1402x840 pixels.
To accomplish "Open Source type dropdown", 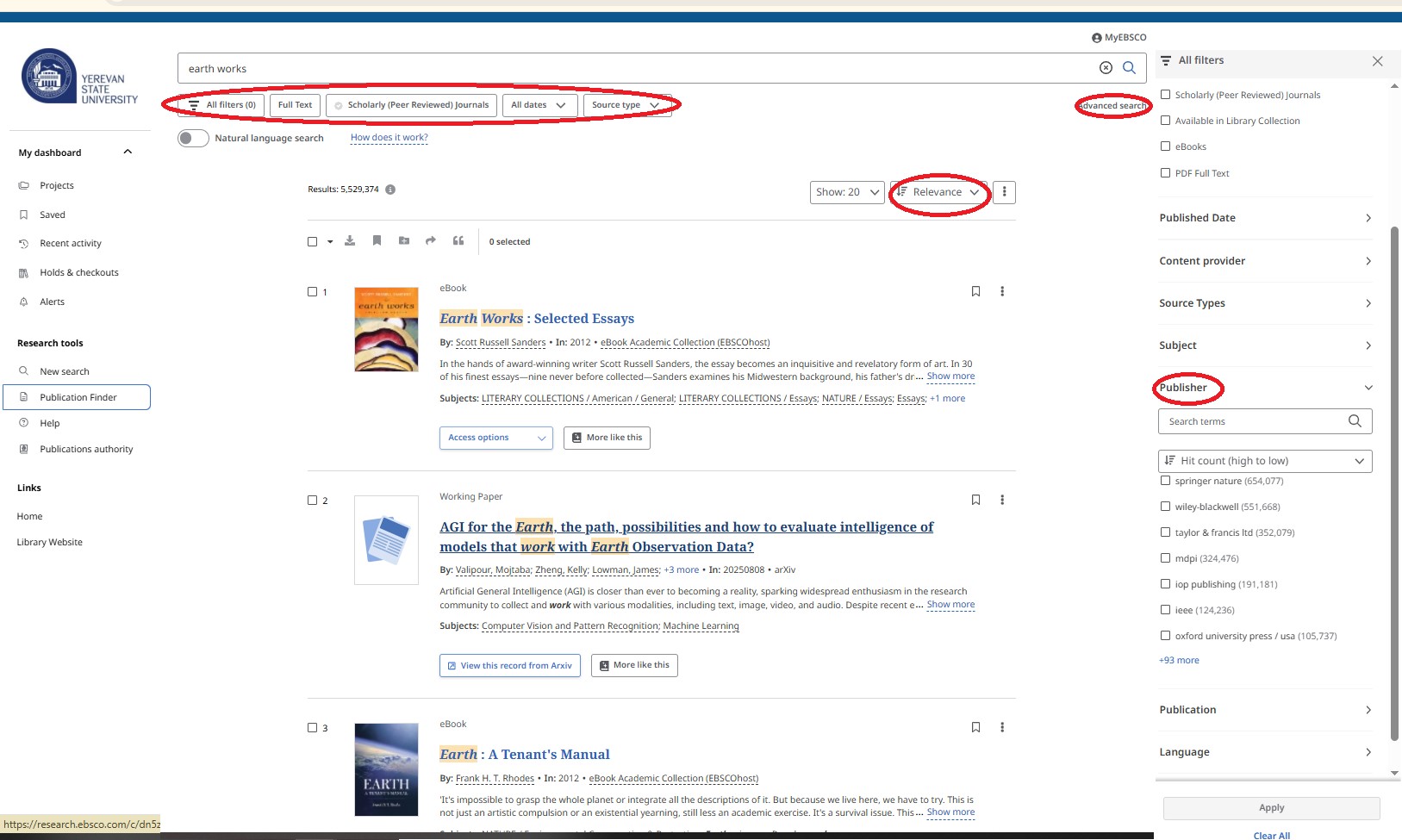I will coord(626,105).
